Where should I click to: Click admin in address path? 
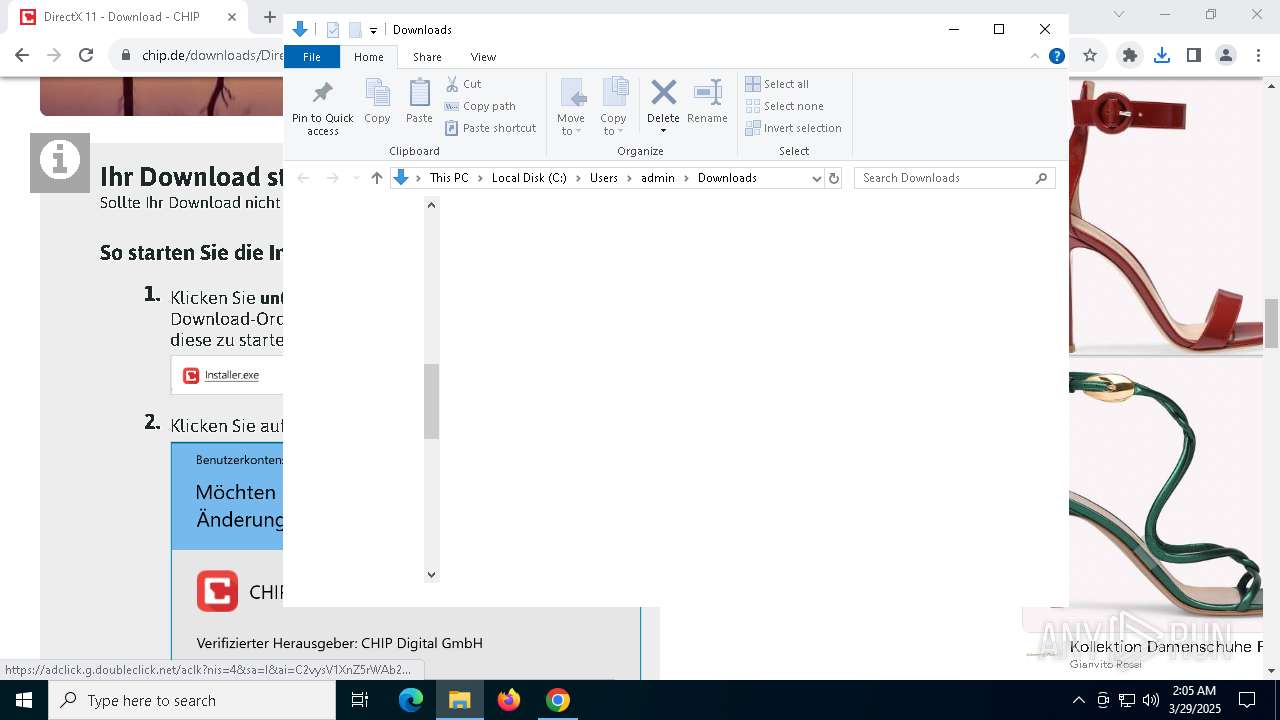(658, 178)
